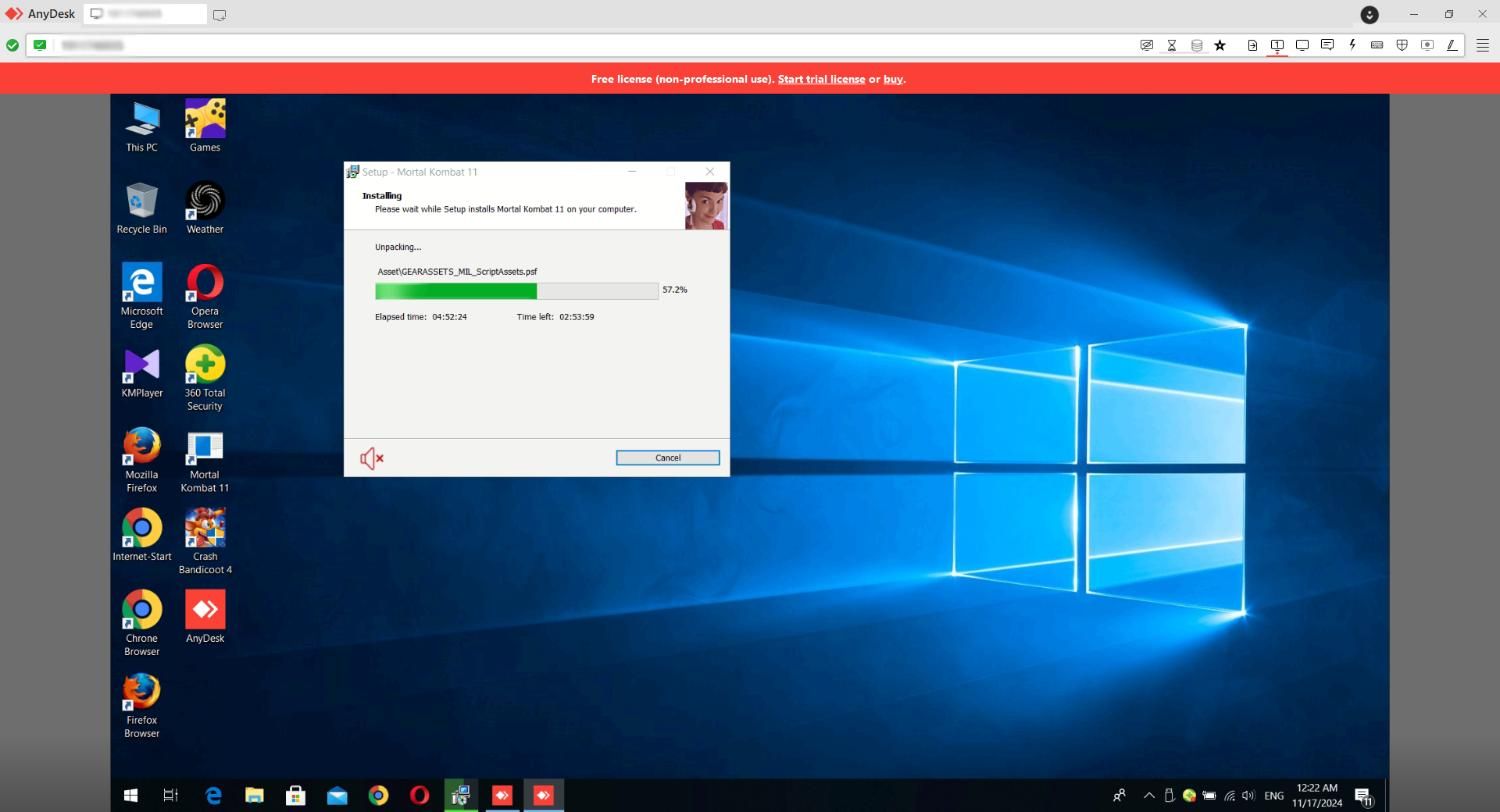Open AnyDesk display settings monitor icon

(x=1302, y=45)
